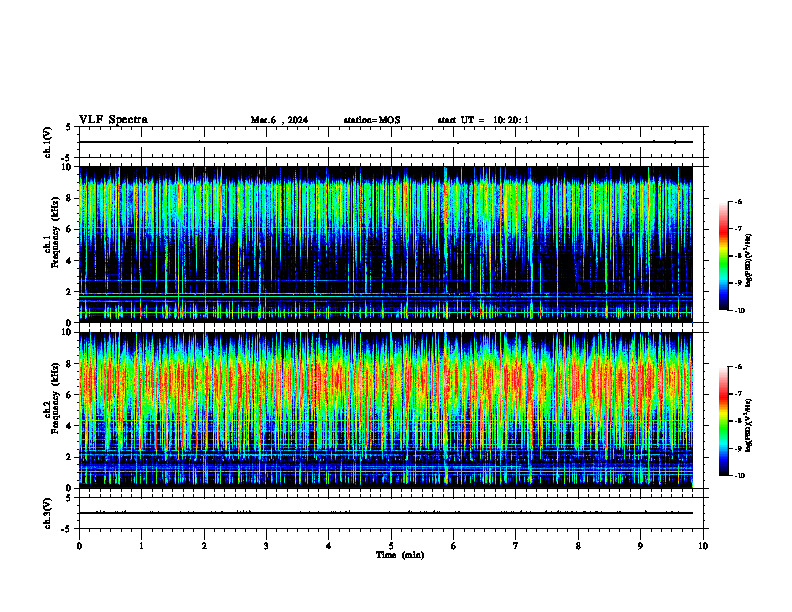Click the "-7" tick on ch.2 colorbar

tap(738, 394)
